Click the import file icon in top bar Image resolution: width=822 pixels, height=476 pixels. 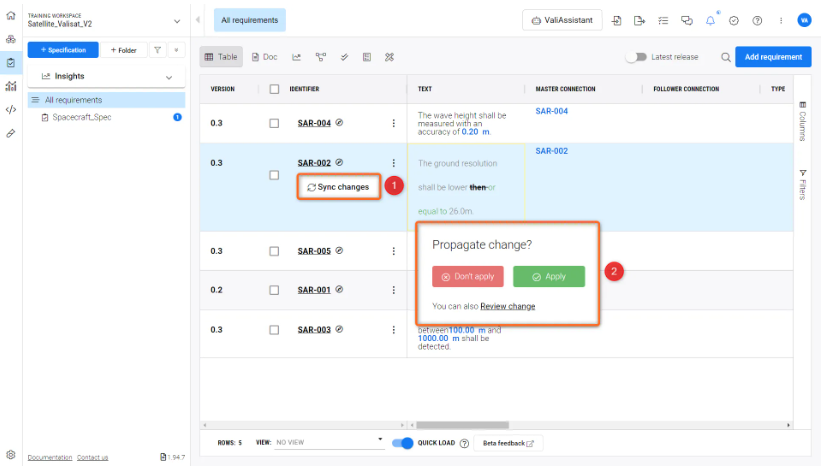pyautogui.click(x=616, y=20)
